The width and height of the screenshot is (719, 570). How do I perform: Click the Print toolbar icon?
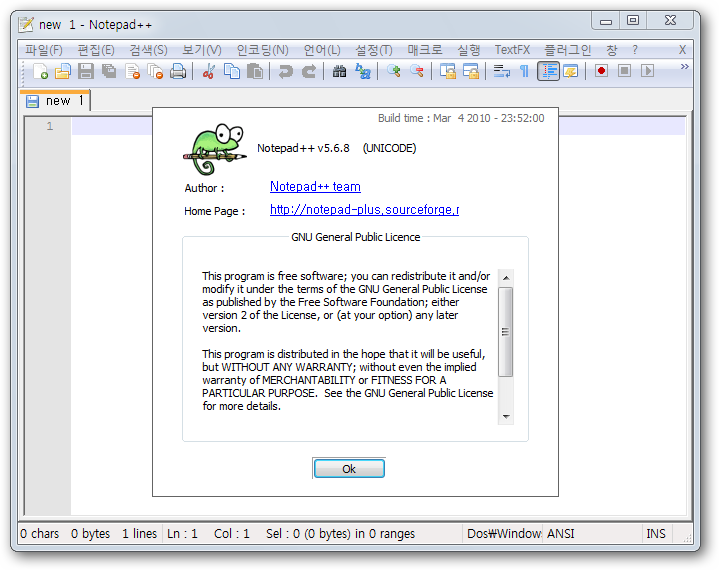[178, 72]
